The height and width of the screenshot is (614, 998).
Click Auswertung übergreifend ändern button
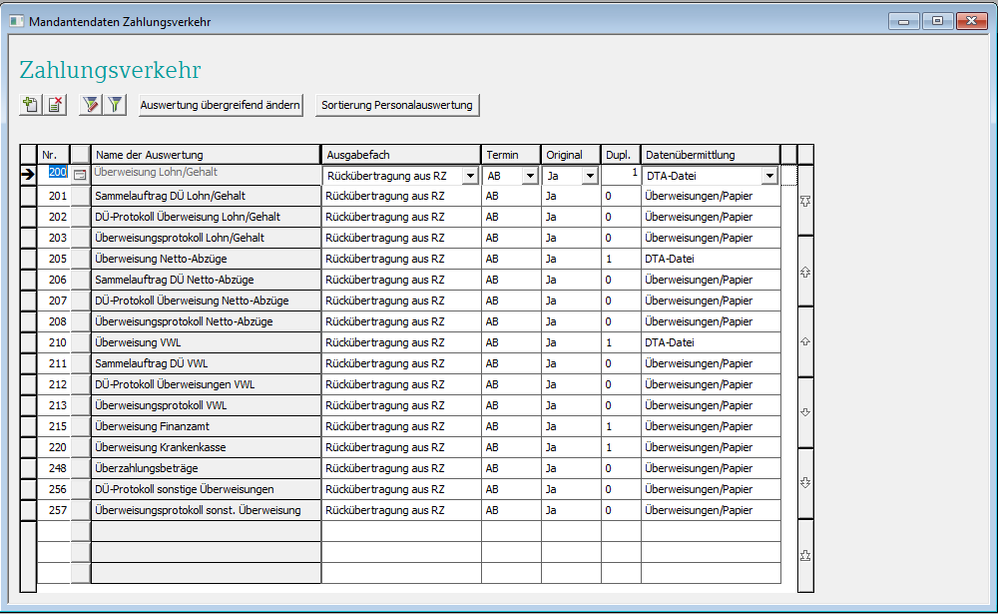pyautogui.click(x=221, y=105)
